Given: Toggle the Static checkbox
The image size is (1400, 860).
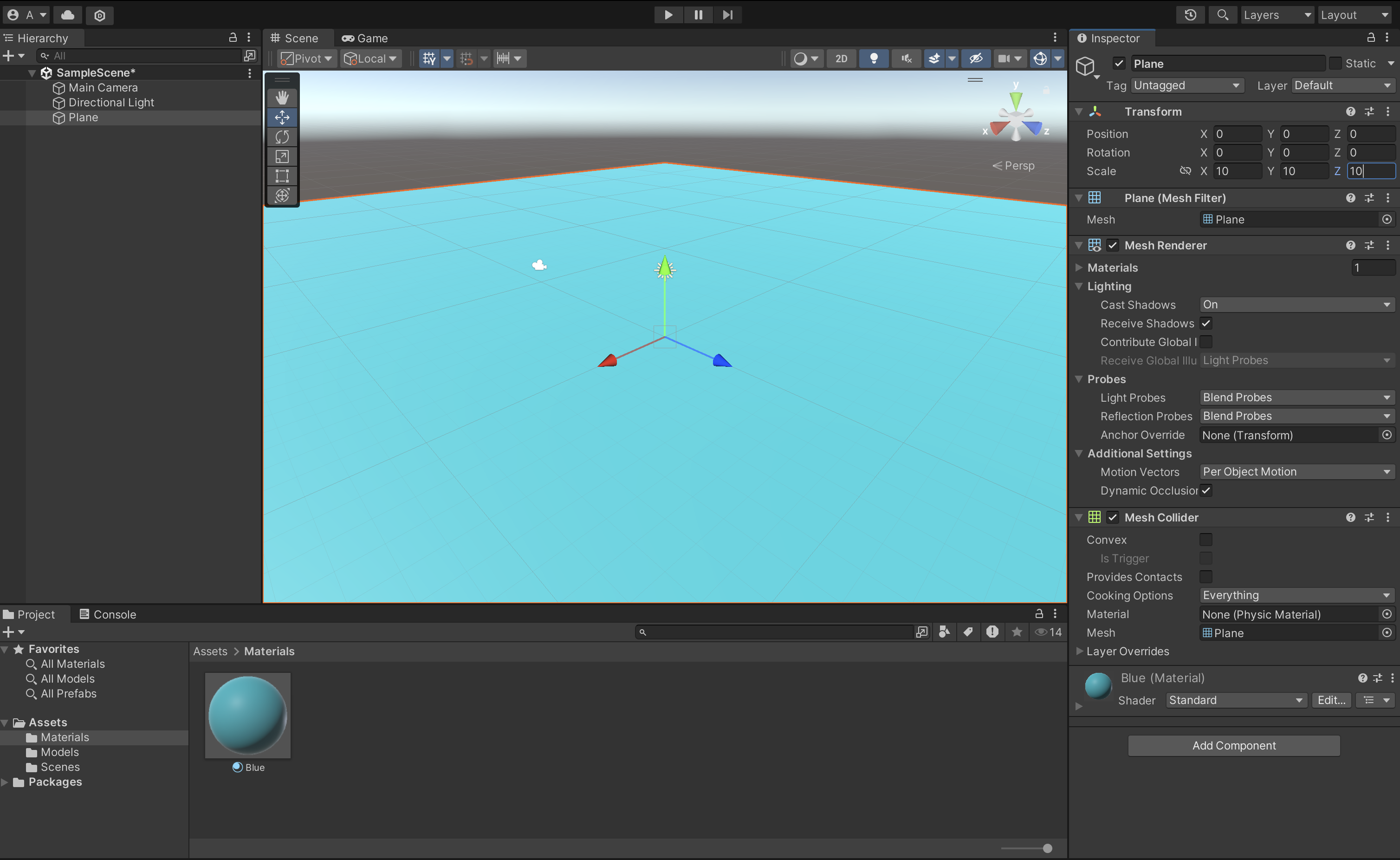Looking at the screenshot, I should pos(1335,63).
